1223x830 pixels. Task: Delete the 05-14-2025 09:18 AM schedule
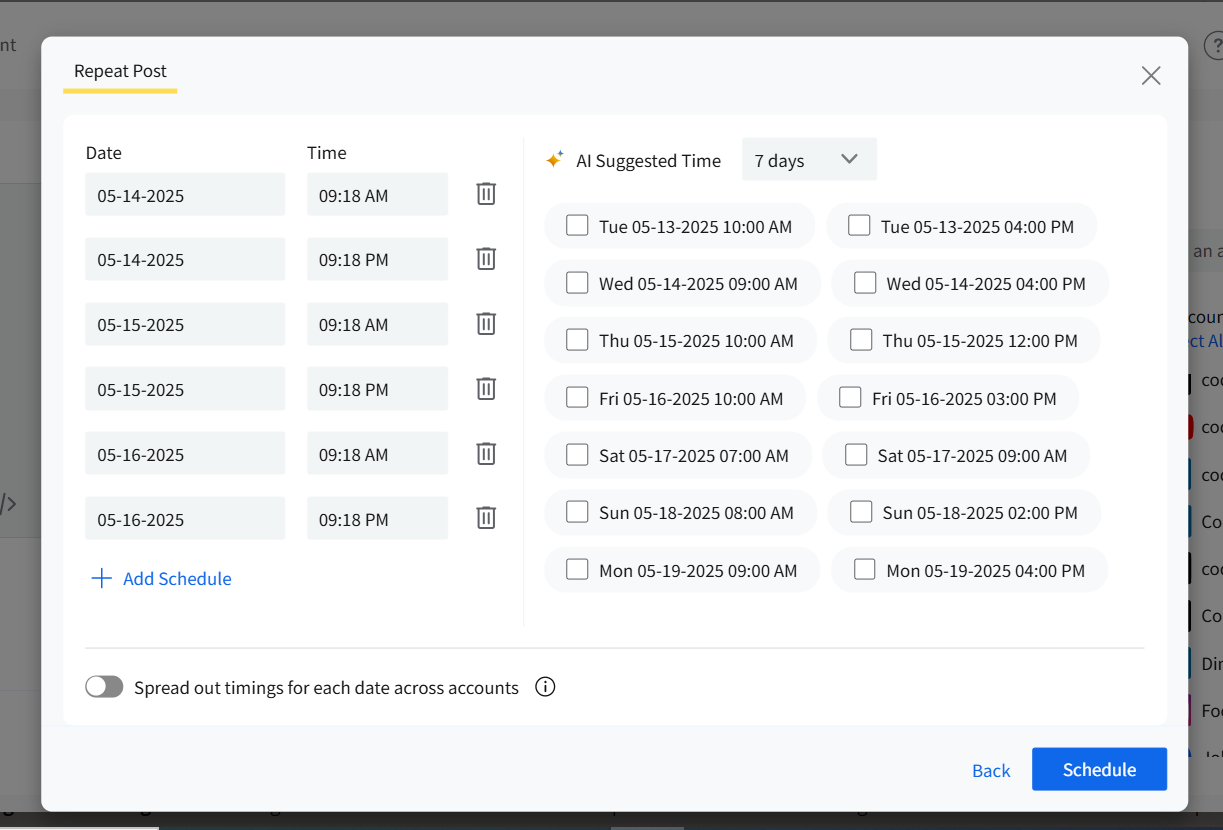coord(486,194)
